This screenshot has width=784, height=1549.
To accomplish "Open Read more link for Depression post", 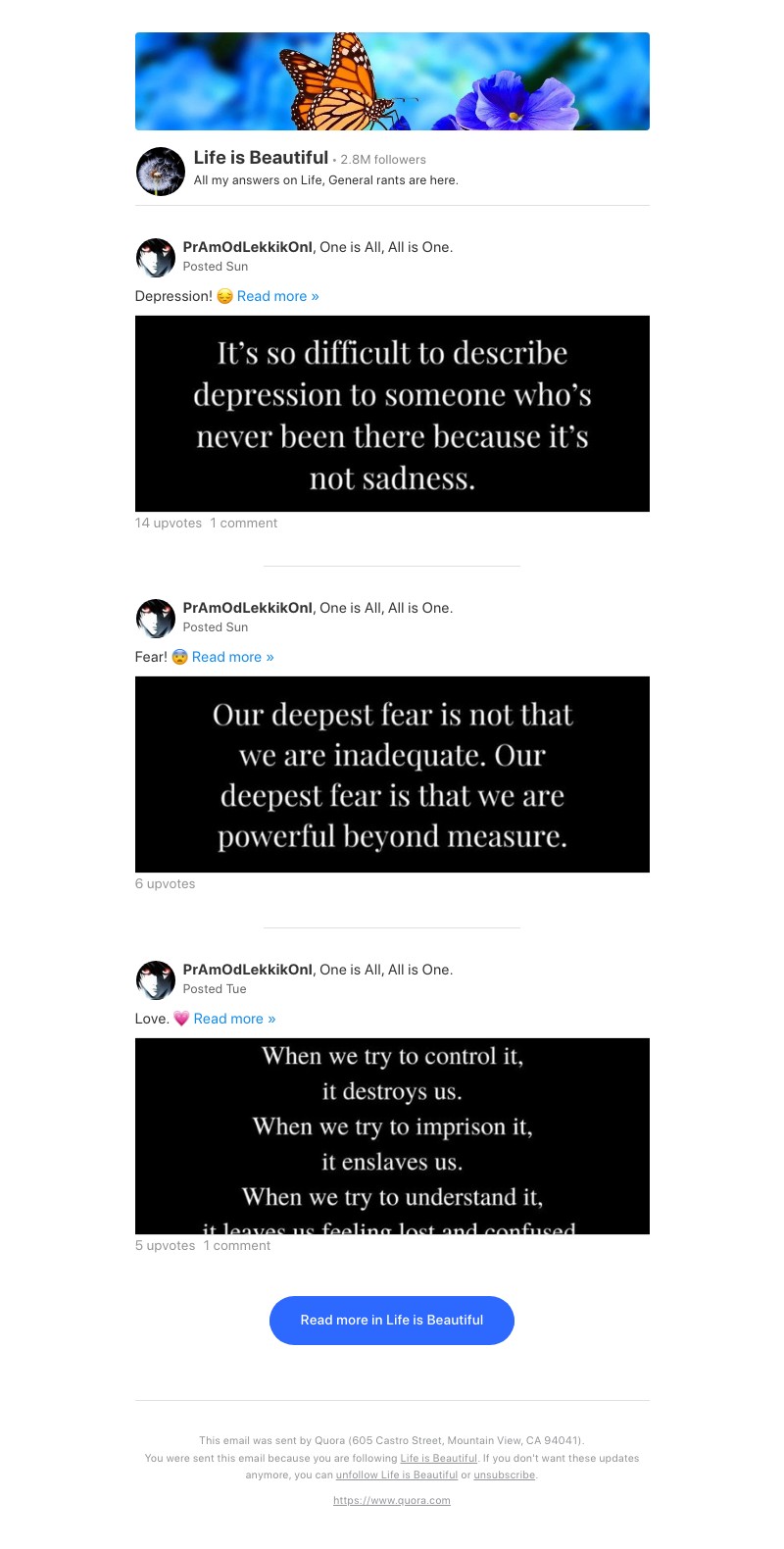I will (277, 296).
